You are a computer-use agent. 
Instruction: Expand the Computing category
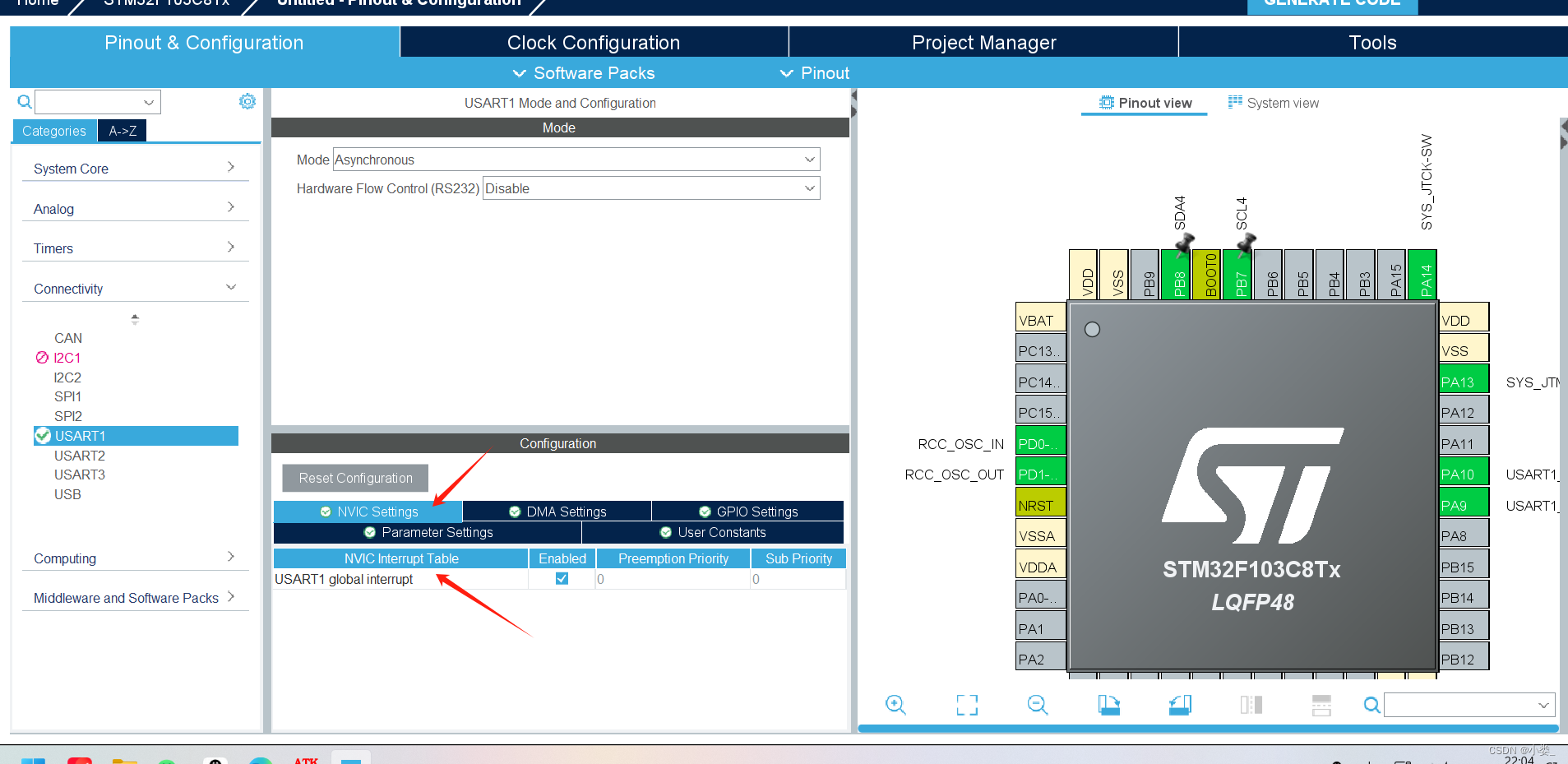[135, 558]
